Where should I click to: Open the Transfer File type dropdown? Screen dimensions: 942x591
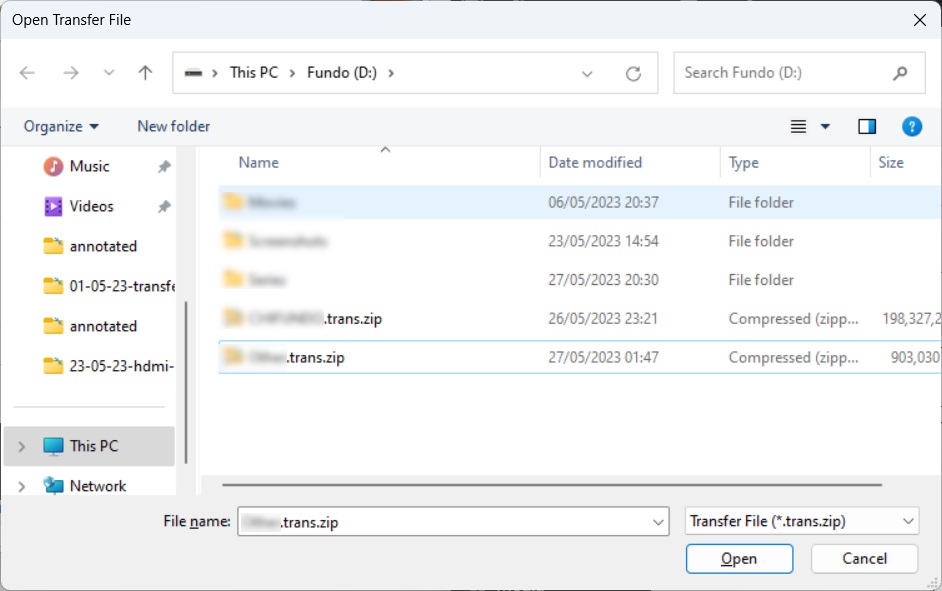click(801, 520)
